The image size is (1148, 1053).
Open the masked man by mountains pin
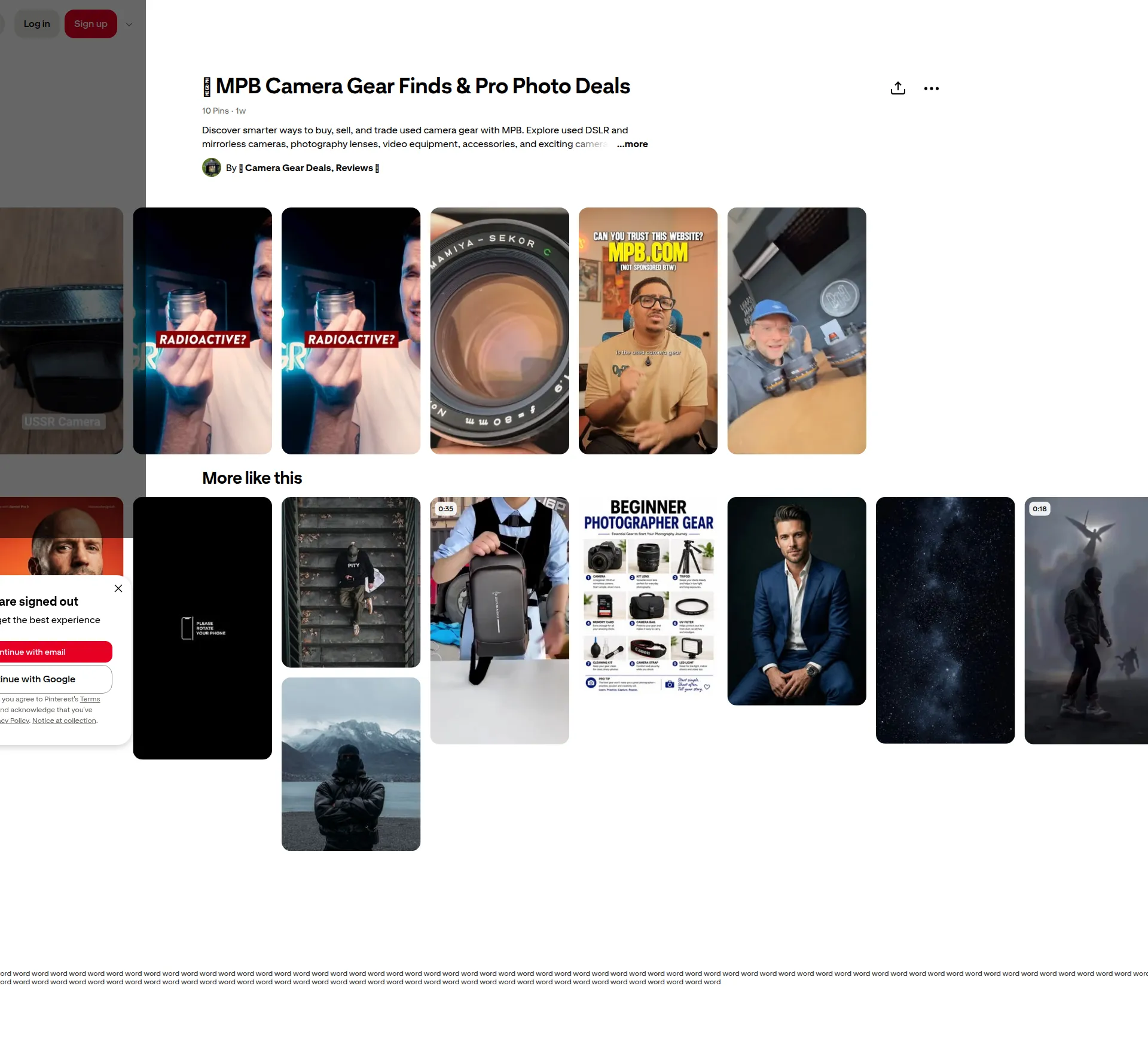pyautogui.click(x=351, y=764)
